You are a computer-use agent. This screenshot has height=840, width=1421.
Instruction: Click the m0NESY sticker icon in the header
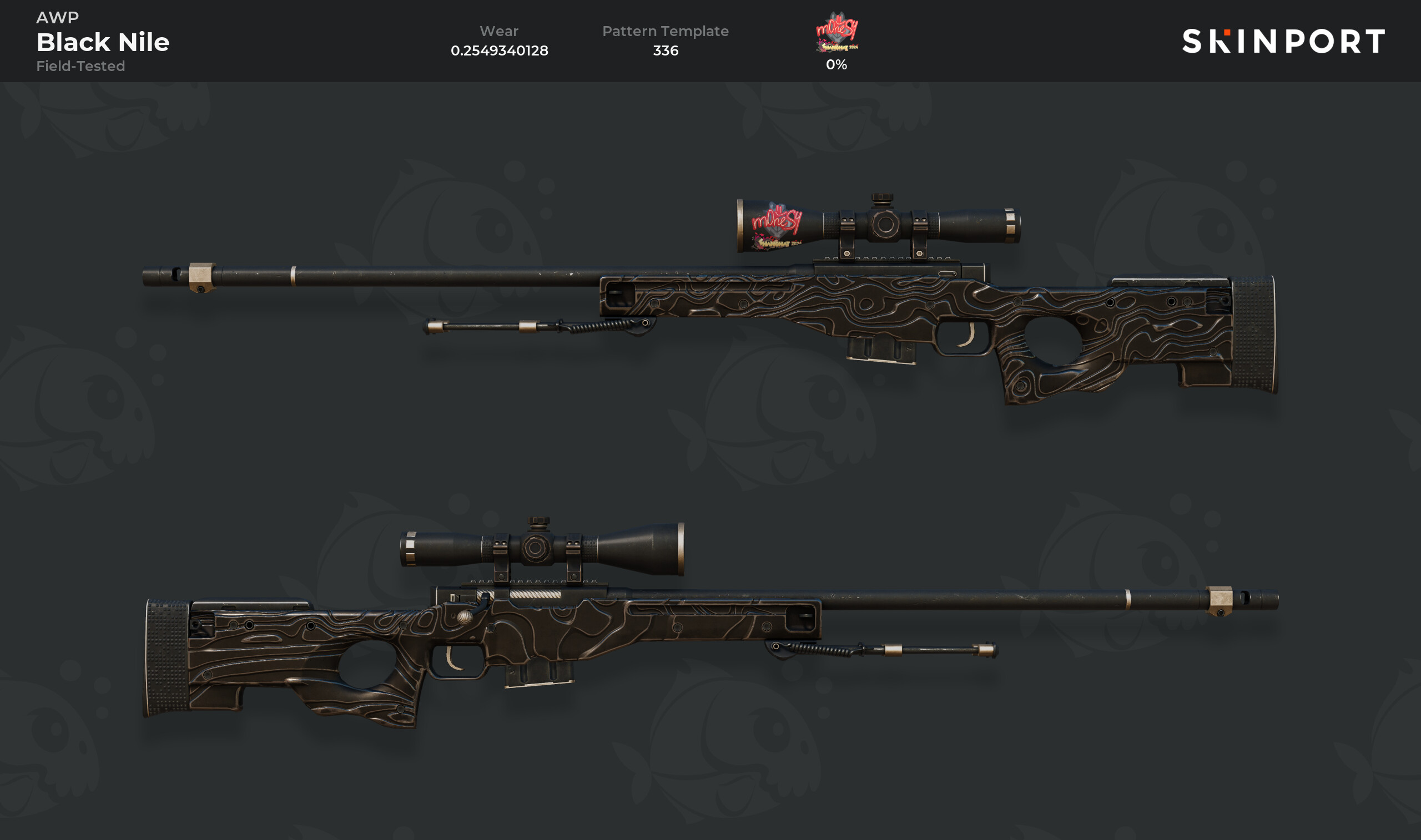837,33
